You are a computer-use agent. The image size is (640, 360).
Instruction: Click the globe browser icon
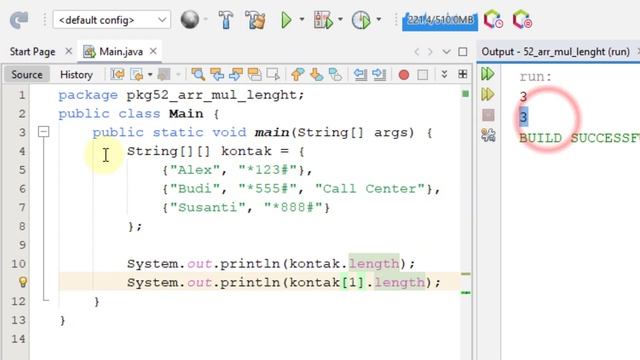pyautogui.click(x=189, y=20)
